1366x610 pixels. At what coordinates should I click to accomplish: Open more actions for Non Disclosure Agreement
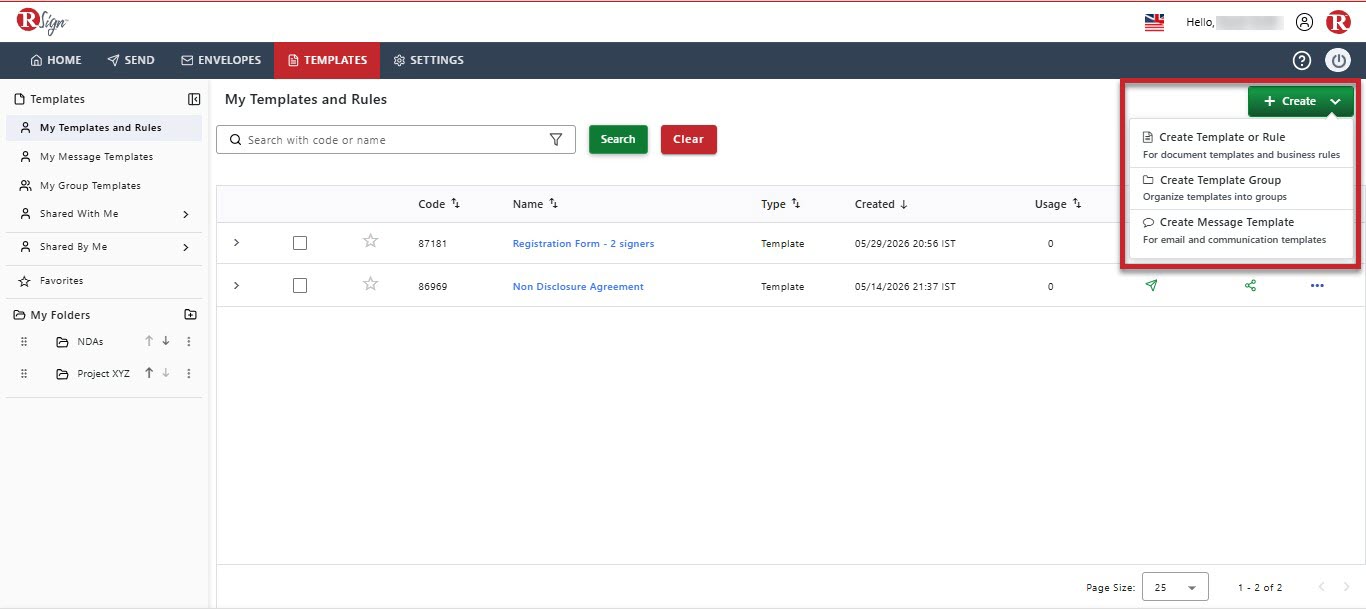[x=1317, y=286]
